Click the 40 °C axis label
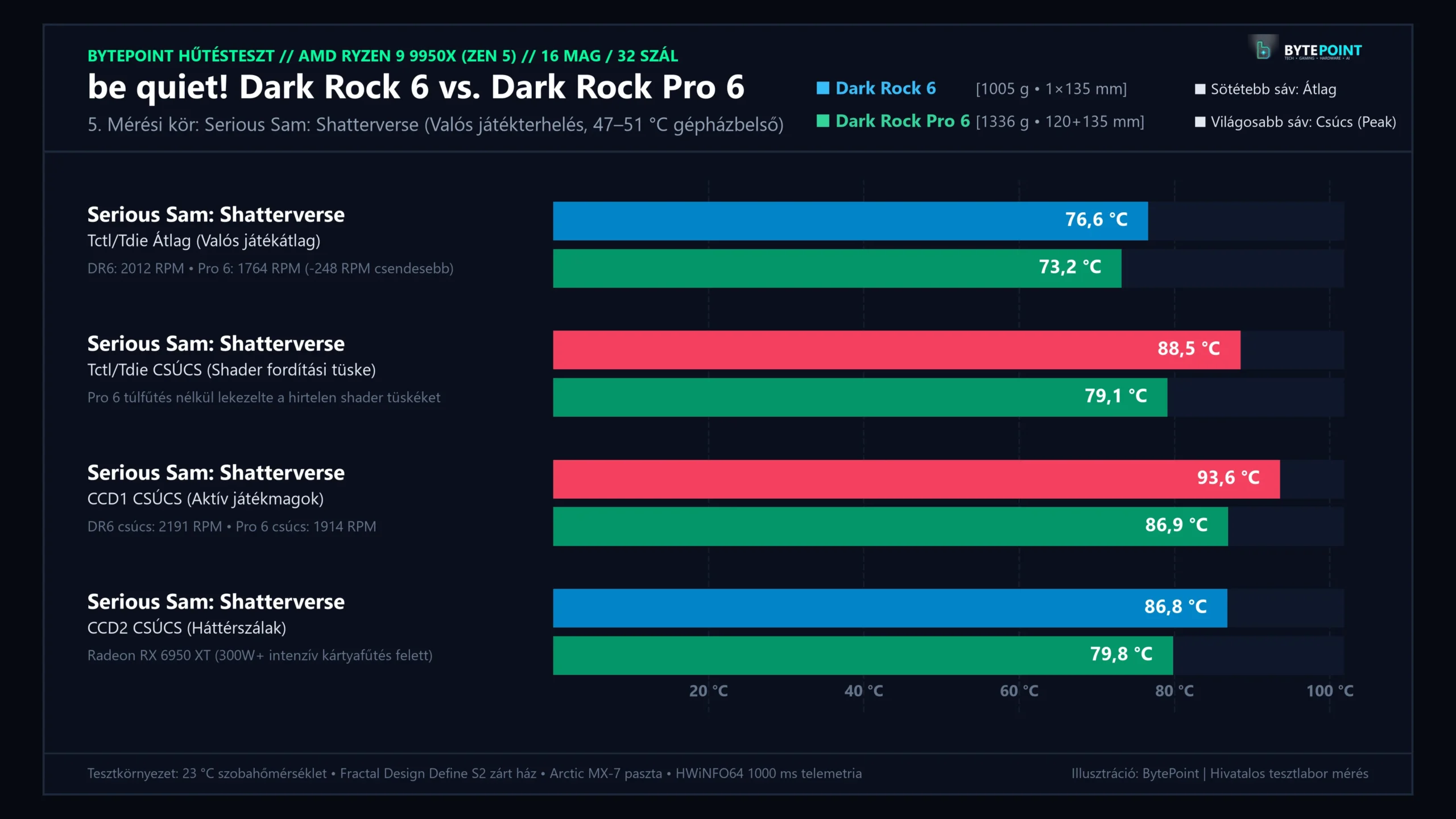This screenshot has height=819, width=1456. click(863, 691)
